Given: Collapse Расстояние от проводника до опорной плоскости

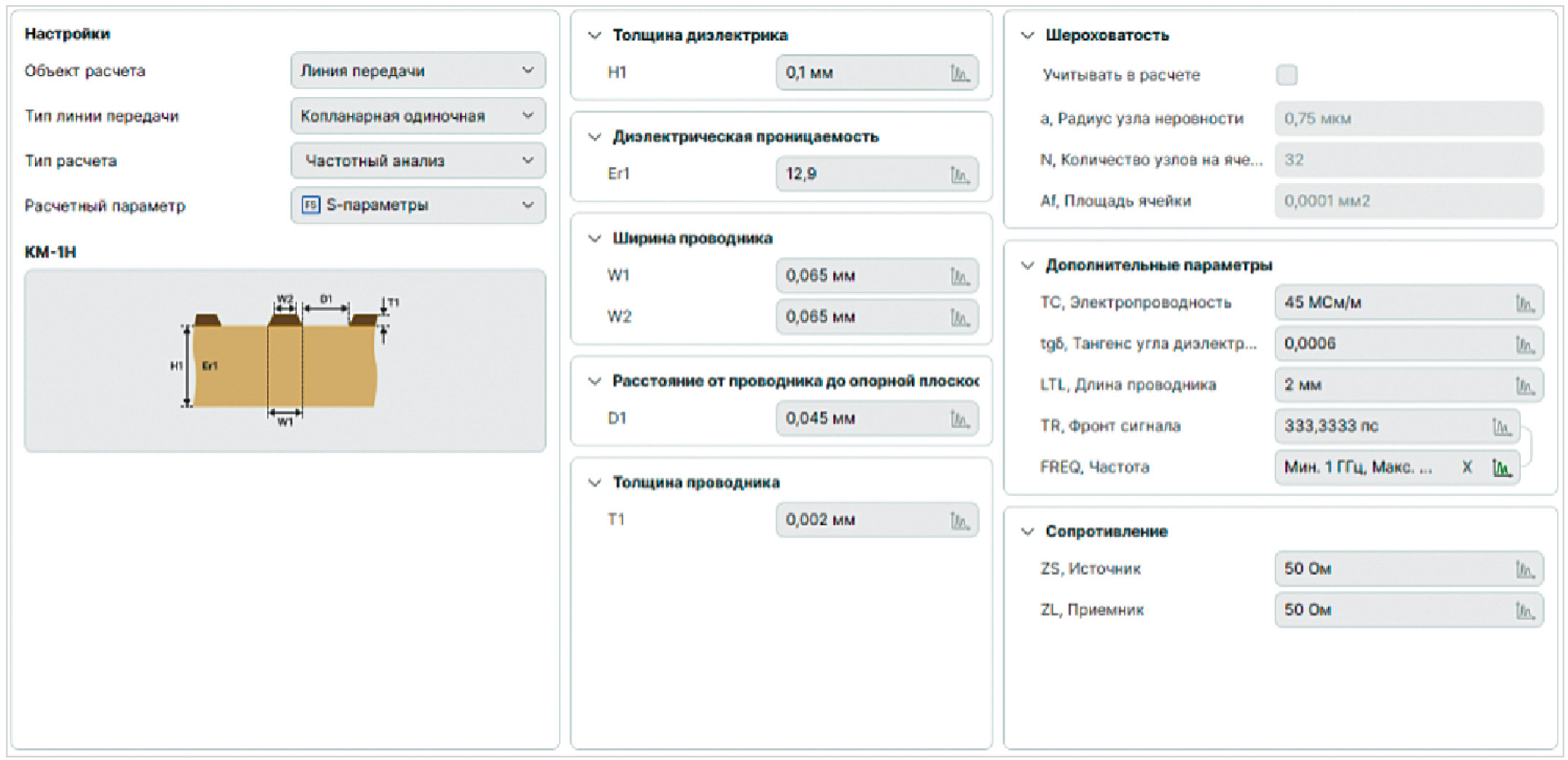Looking at the screenshot, I should [595, 381].
